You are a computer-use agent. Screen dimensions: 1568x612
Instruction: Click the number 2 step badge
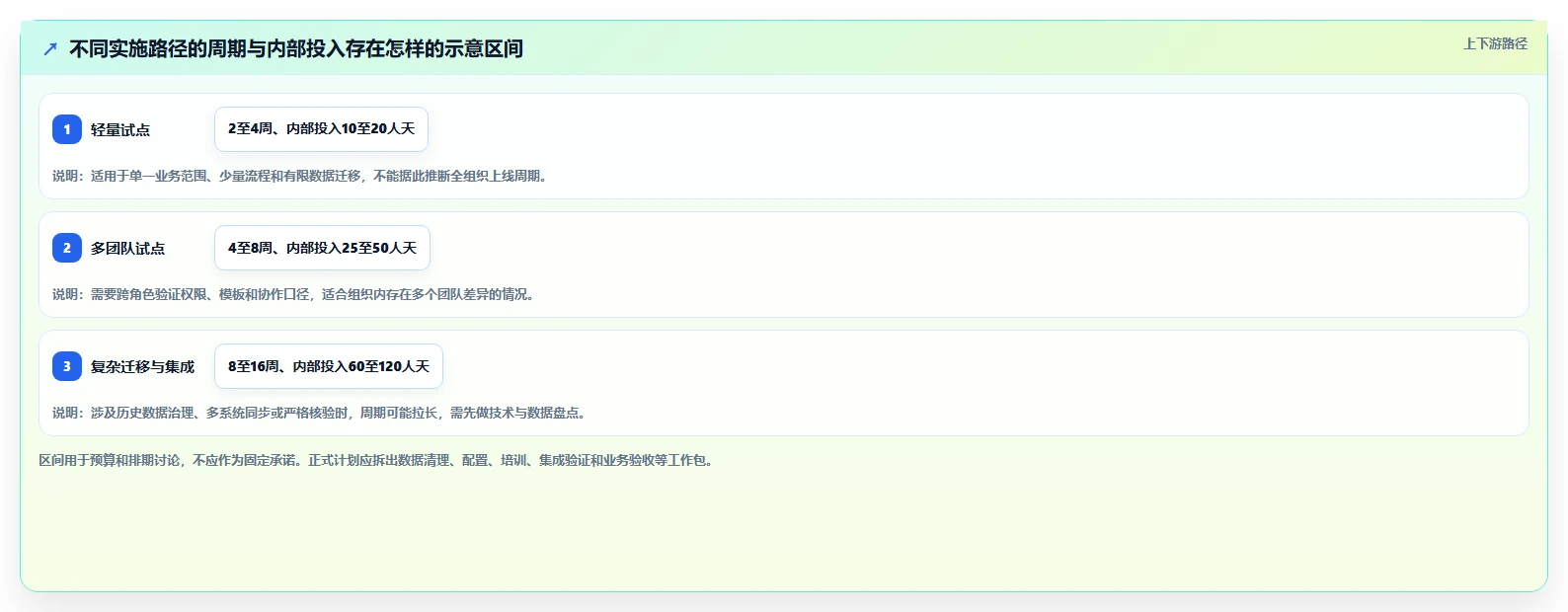point(67,248)
